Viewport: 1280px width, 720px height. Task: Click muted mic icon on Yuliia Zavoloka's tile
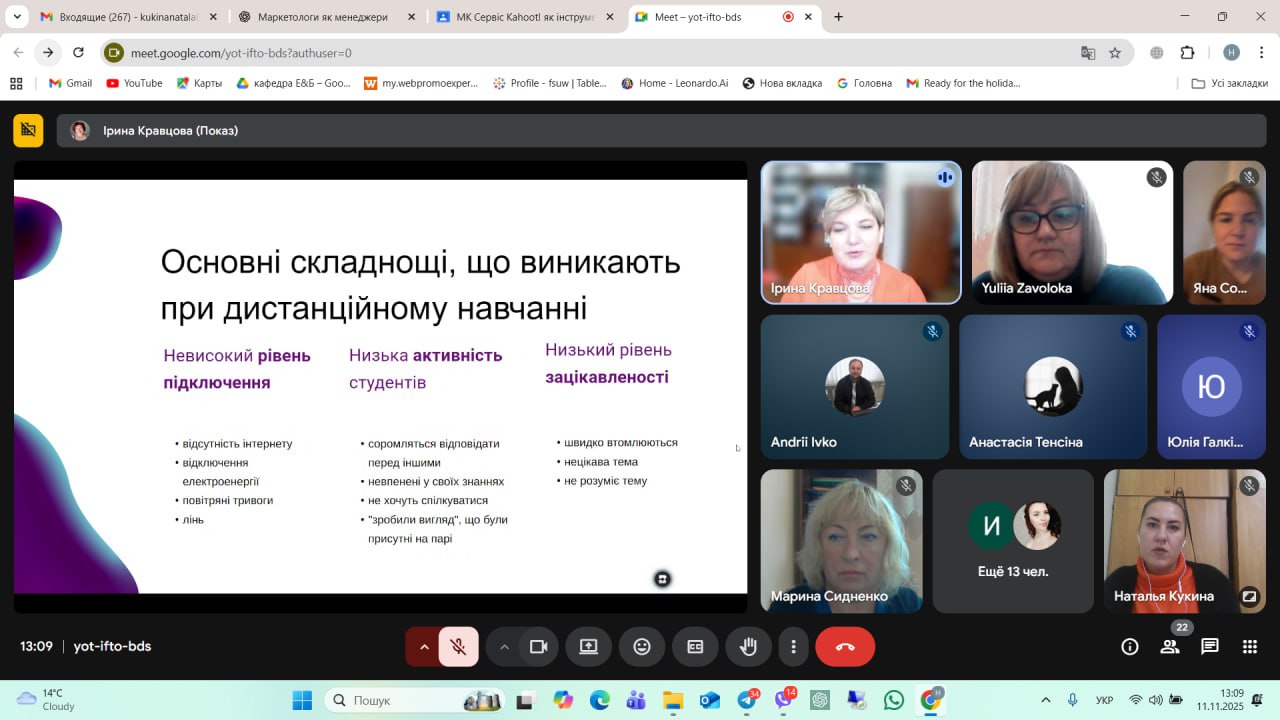[x=1156, y=178]
